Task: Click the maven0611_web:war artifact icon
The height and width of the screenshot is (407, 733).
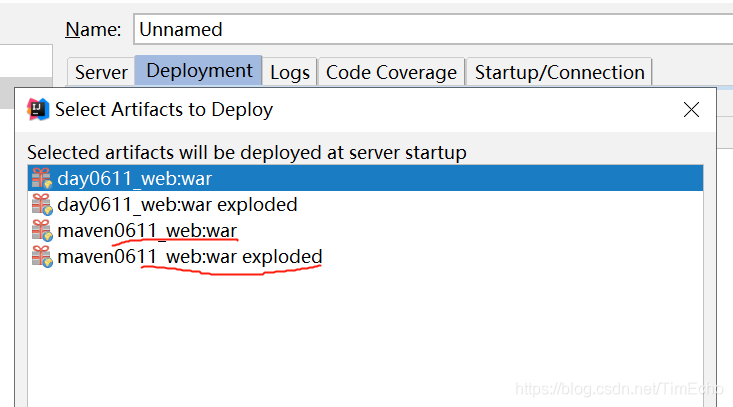Action: coord(42,230)
